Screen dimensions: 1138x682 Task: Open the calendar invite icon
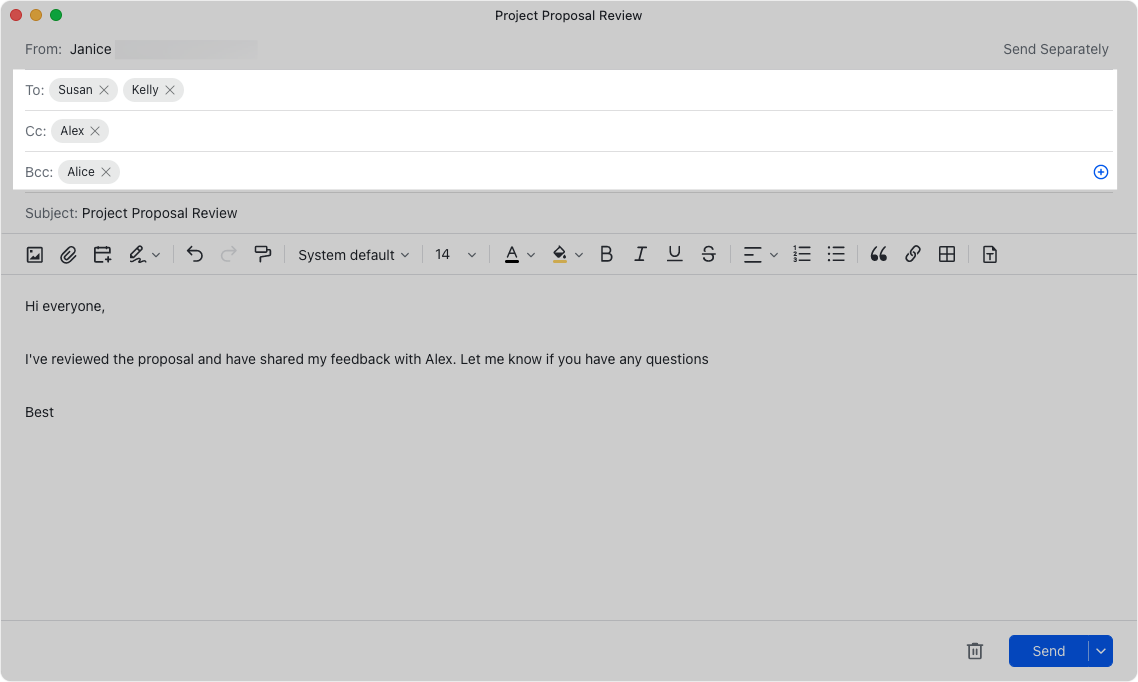[x=101, y=254]
